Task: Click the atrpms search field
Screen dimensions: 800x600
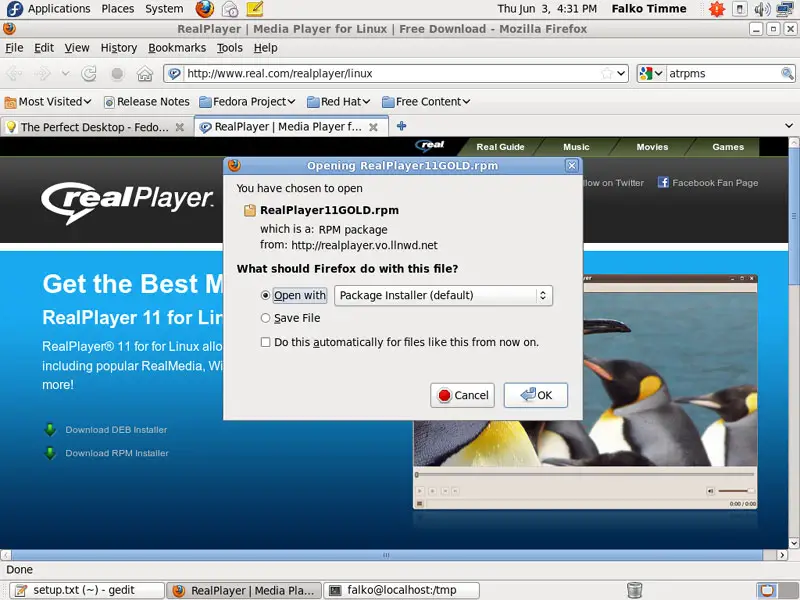Action: tap(723, 73)
